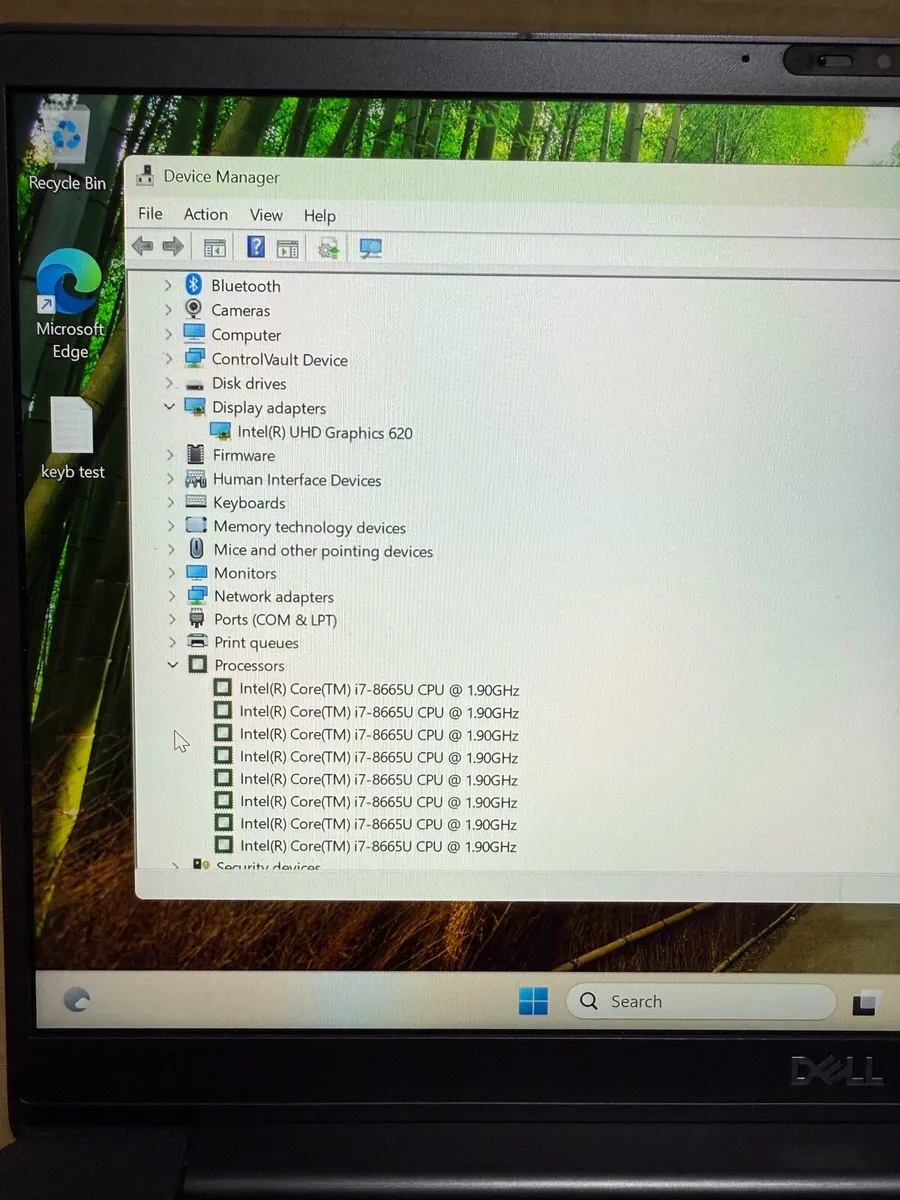This screenshot has width=900, height=1200.
Task: Click the Intel UHD Graphics 620 adapter icon
Action: 220,432
